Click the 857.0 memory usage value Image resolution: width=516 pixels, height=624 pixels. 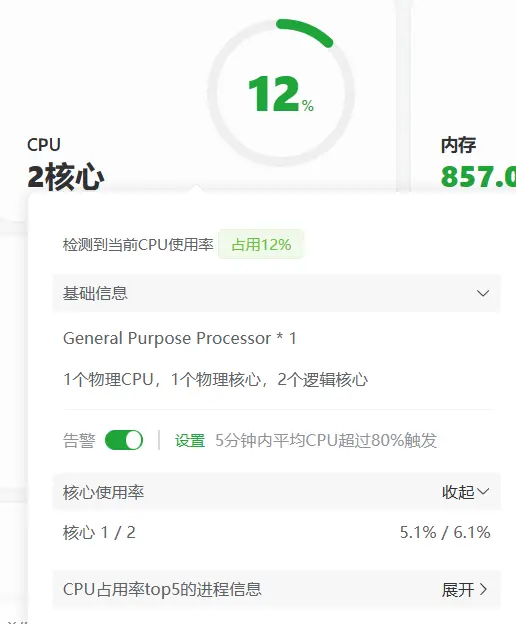tap(478, 177)
